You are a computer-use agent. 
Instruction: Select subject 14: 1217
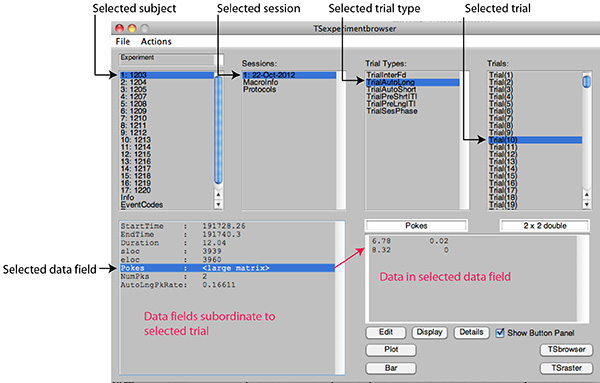click(167, 169)
